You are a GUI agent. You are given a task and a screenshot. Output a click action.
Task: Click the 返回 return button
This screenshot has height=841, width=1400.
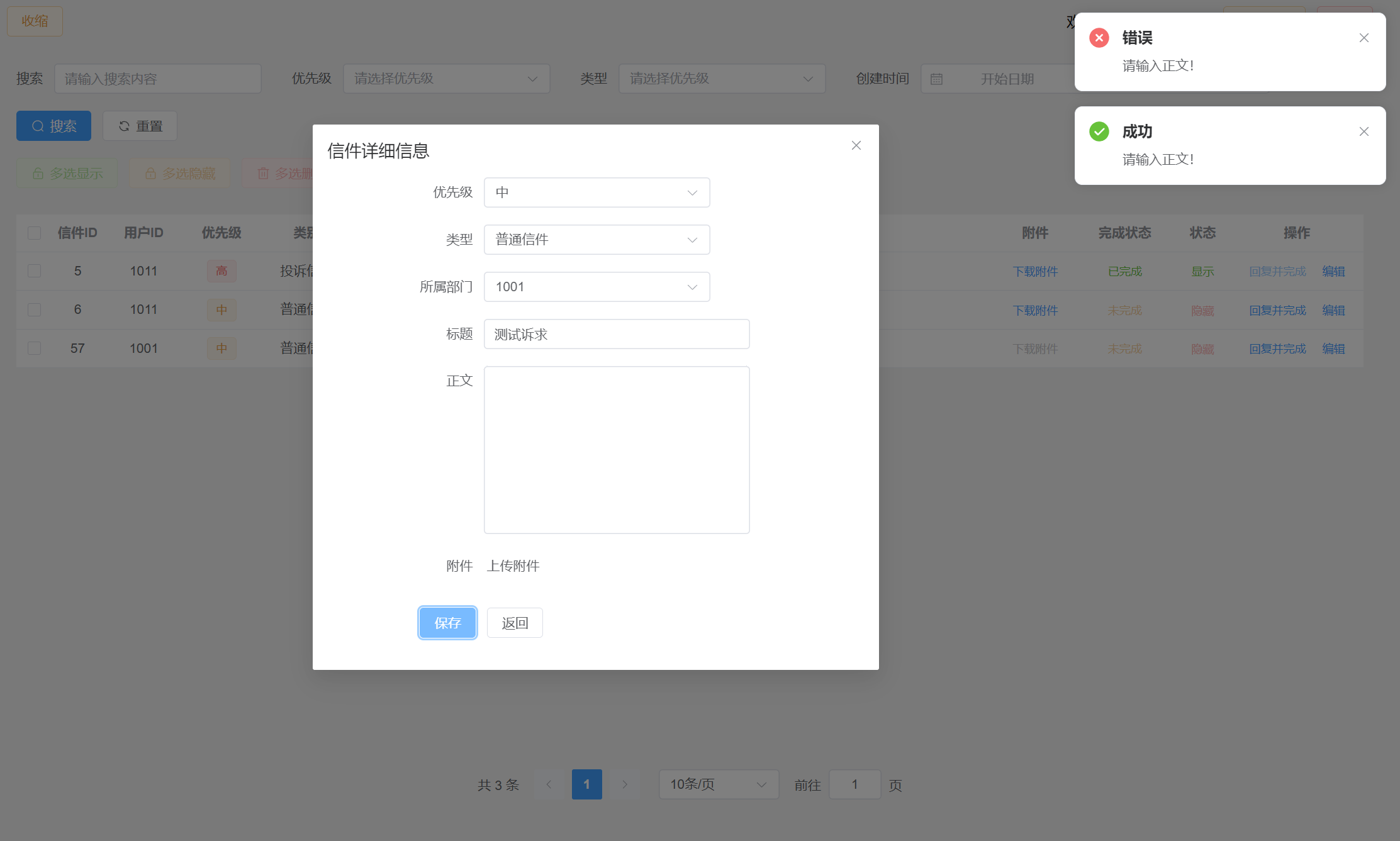[x=514, y=623]
